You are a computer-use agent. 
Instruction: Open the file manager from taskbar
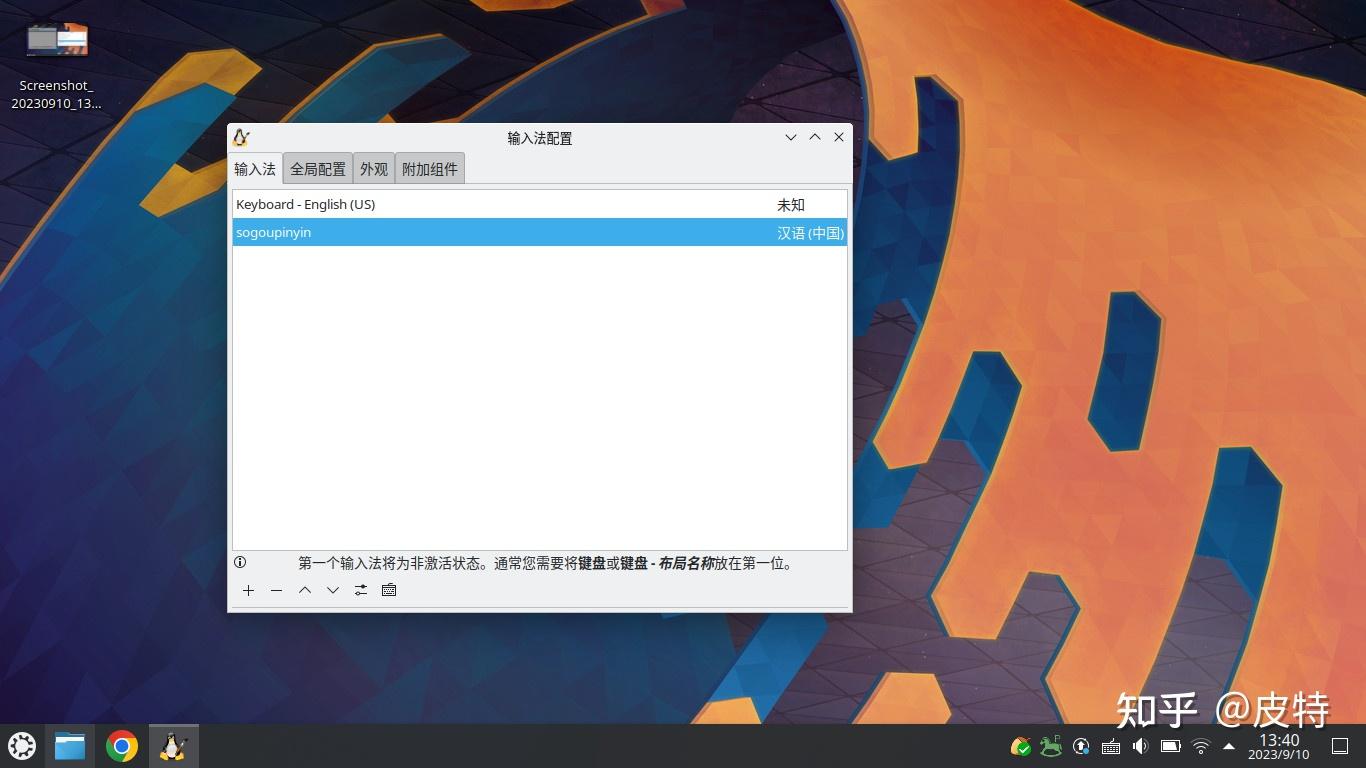[70, 746]
